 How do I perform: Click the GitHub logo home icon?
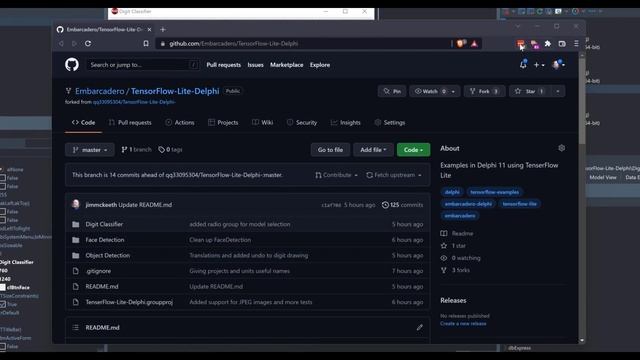coord(72,64)
